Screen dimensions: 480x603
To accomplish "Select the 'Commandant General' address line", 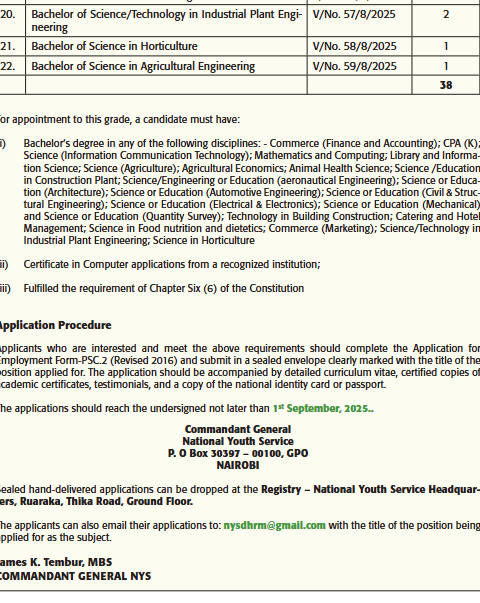I will click(x=238, y=429).
